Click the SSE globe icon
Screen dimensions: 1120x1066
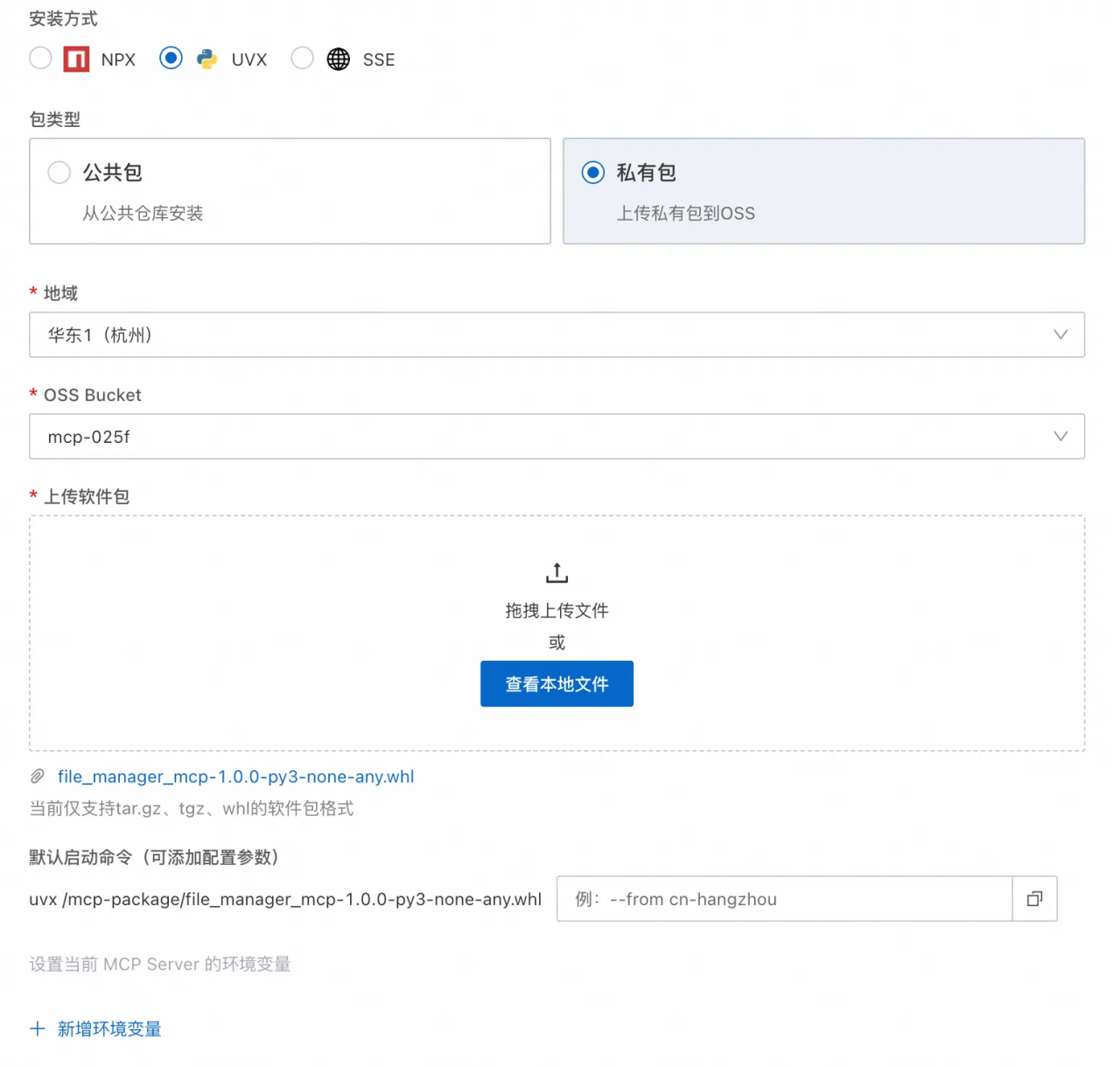click(x=338, y=60)
